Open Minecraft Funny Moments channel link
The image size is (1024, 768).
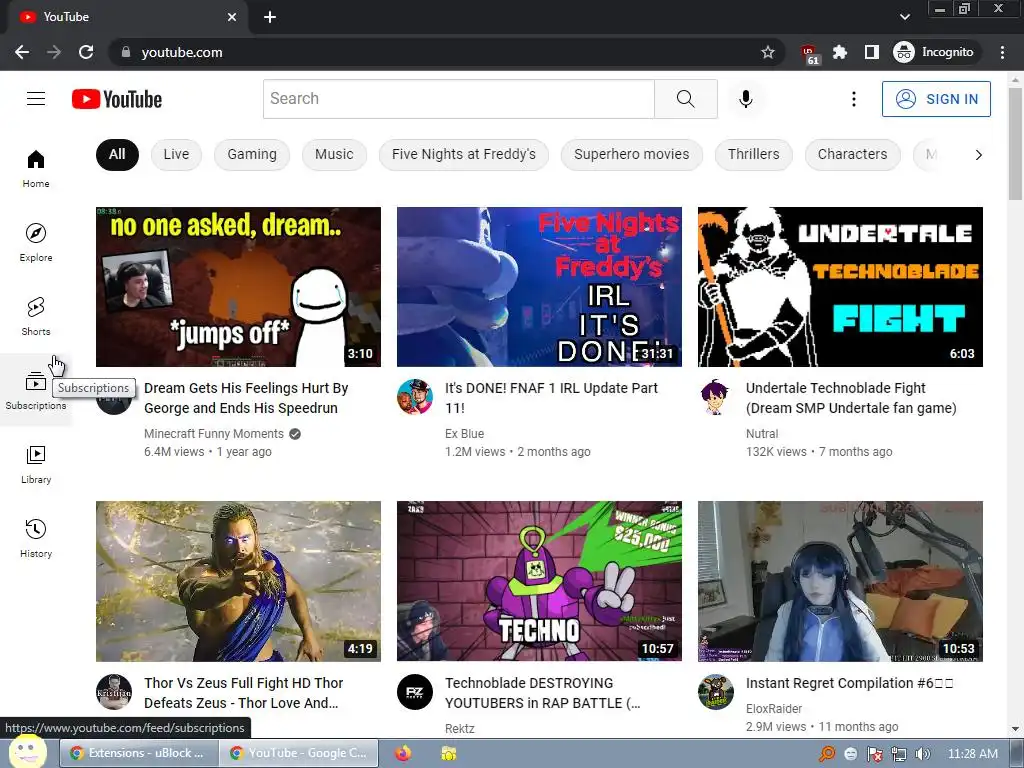[214, 434]
